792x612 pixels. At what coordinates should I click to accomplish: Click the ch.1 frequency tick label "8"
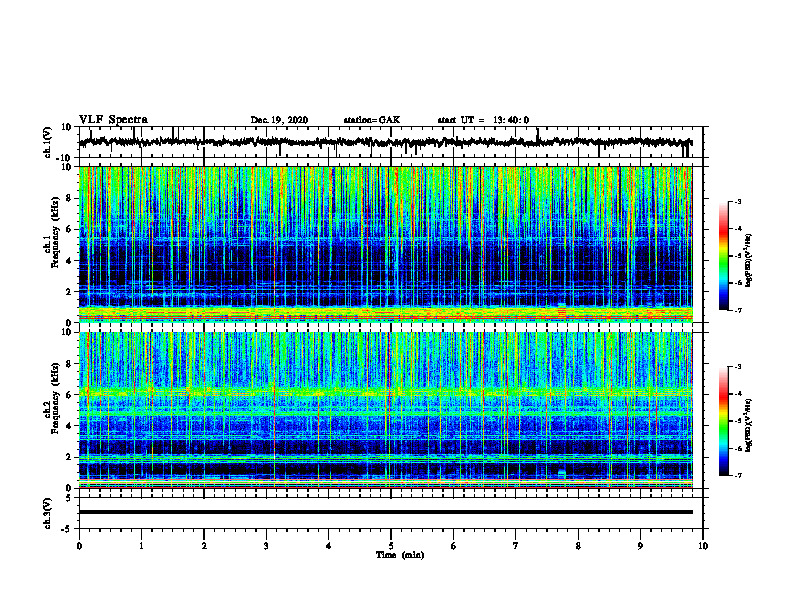[x=70, y=198]
